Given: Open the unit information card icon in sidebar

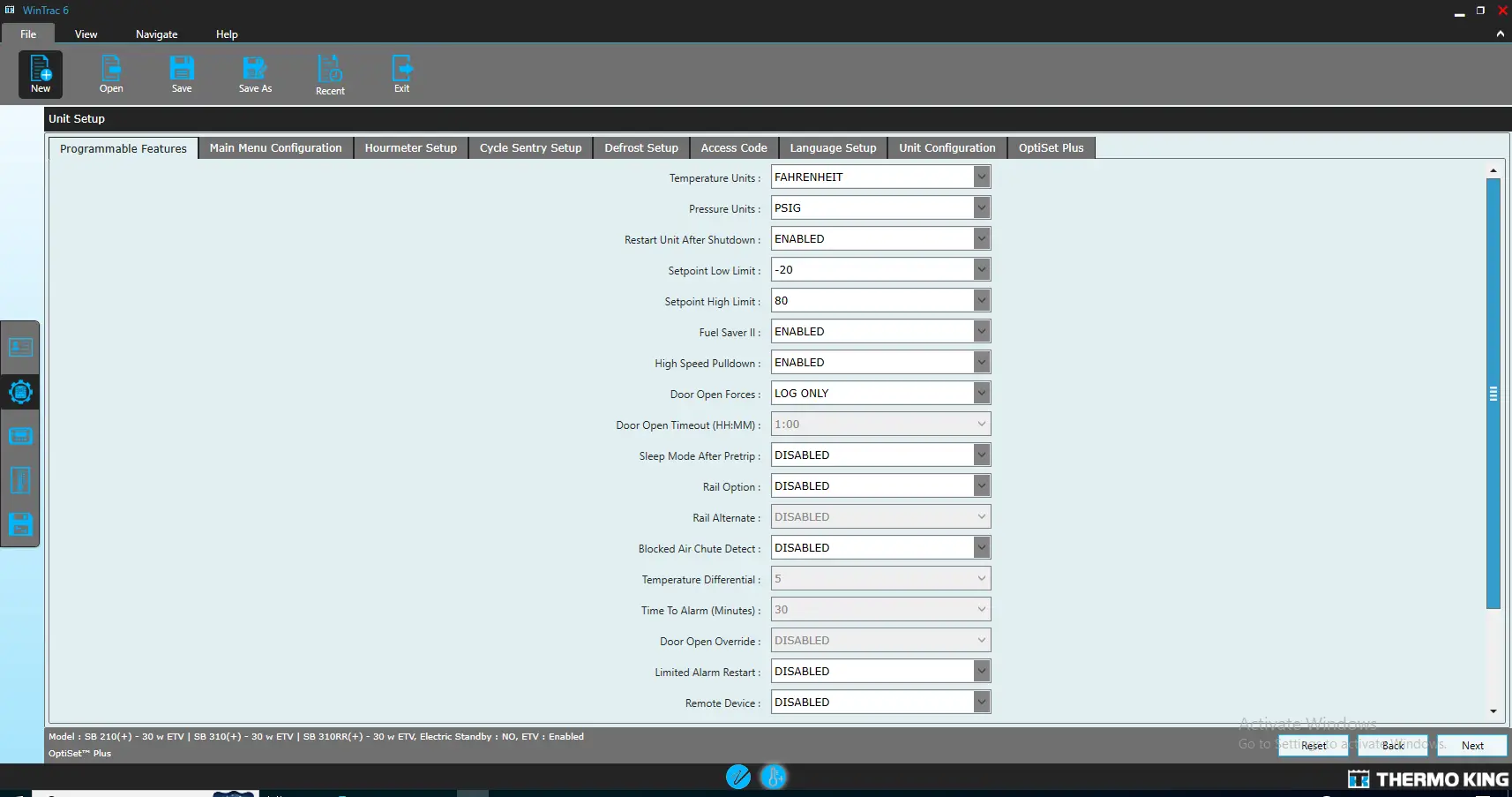Looking at the screenshot, I should (x=19, y=348).
